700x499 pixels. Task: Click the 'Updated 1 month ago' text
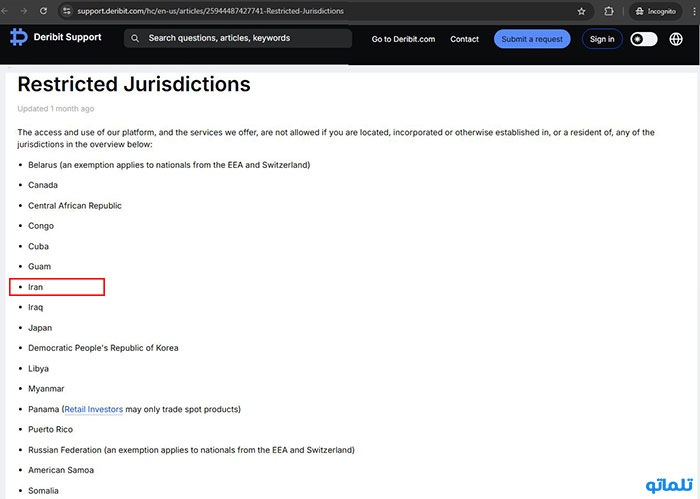[x=56, y=108]
